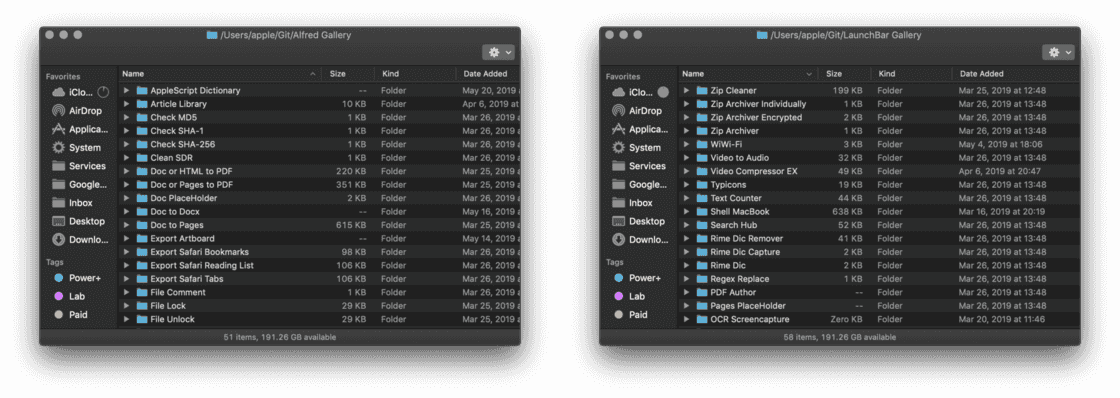Expand Article Library folder disclosure triangle
This screenshot has width=1120, height=398.
(126, 104)
